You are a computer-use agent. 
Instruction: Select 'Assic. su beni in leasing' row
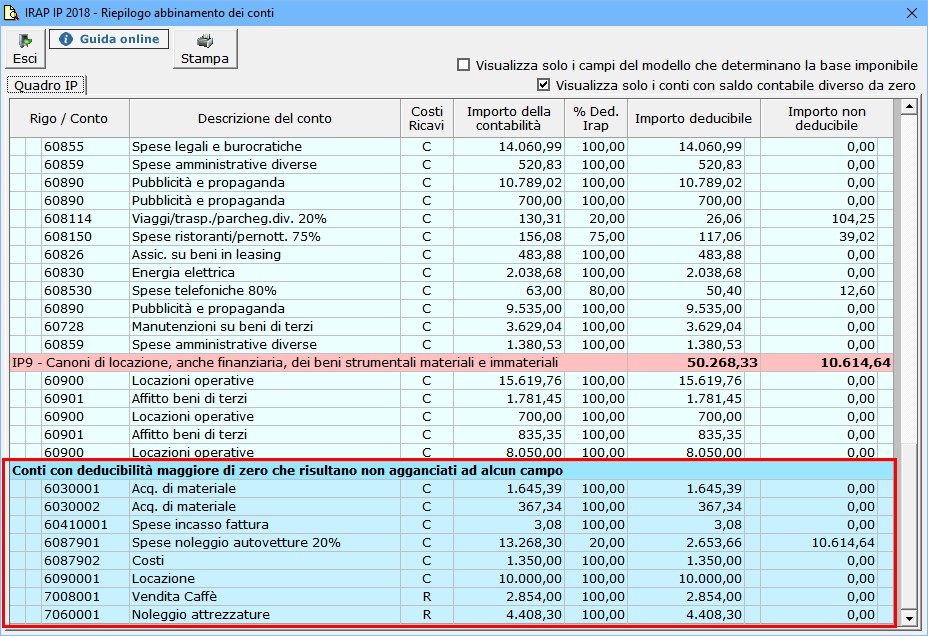[x=451, y=254]
